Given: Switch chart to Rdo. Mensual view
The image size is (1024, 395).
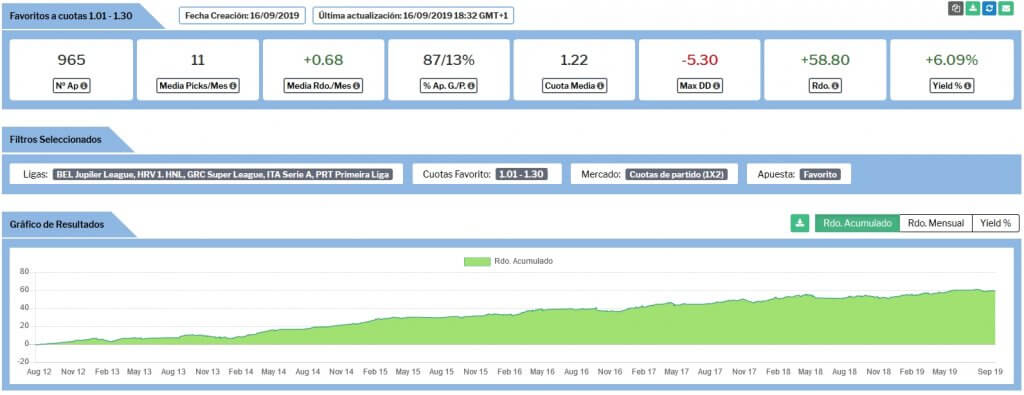Looking at the screenshot, I should 936,223.
